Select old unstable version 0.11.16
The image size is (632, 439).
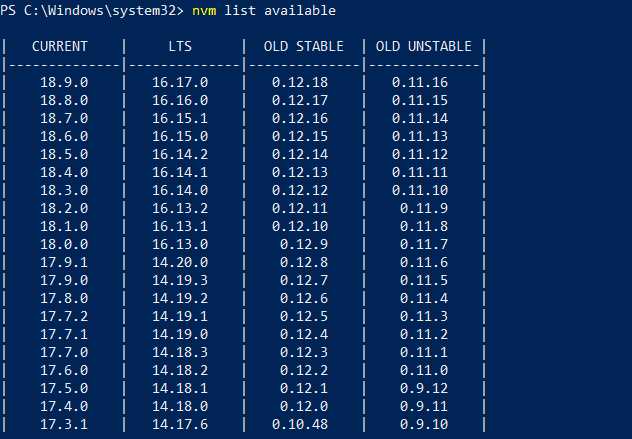tap(420, 82)
